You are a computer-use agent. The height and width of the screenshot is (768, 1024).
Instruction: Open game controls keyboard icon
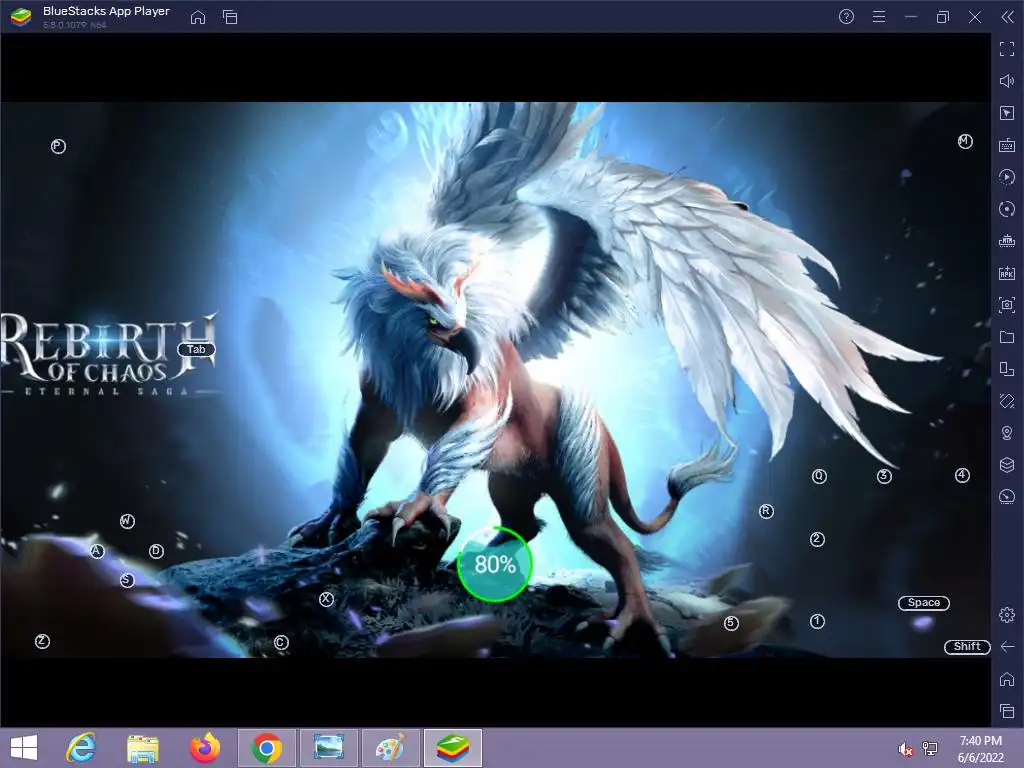coord(1007,145)
